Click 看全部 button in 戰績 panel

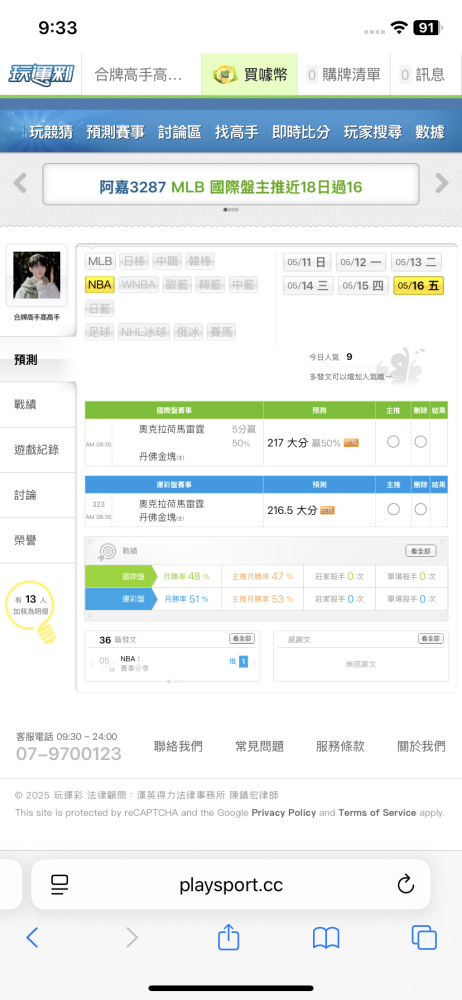tap(421, 550)
